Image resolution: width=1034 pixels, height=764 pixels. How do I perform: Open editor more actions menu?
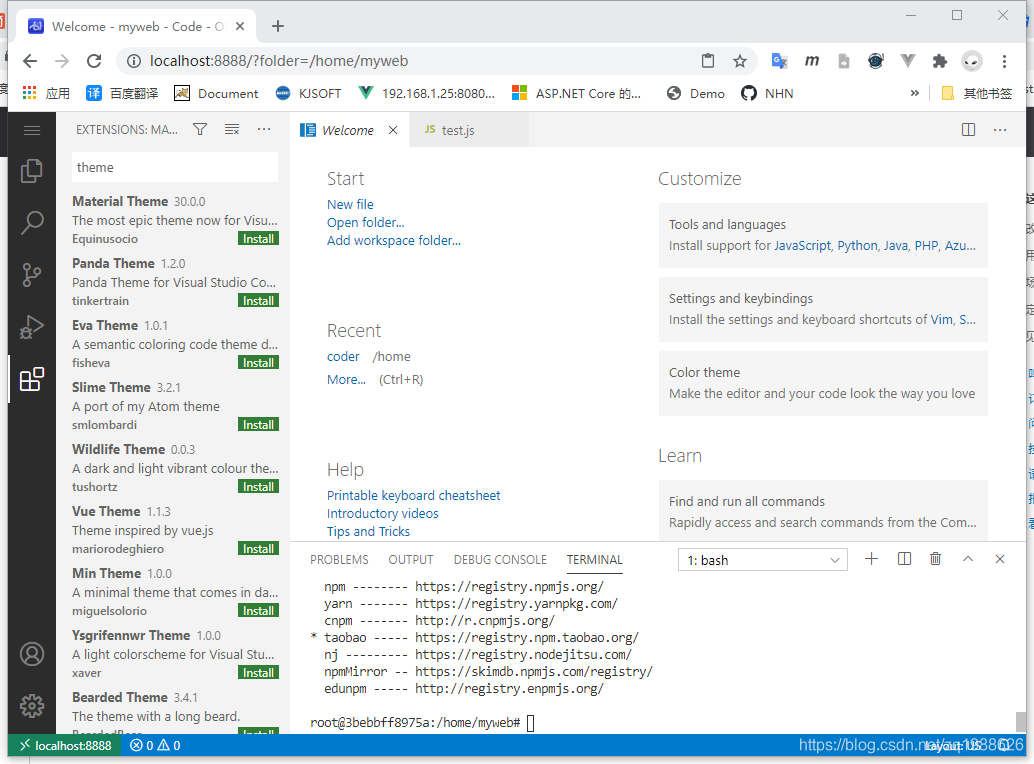click(x=1000, y=130)
